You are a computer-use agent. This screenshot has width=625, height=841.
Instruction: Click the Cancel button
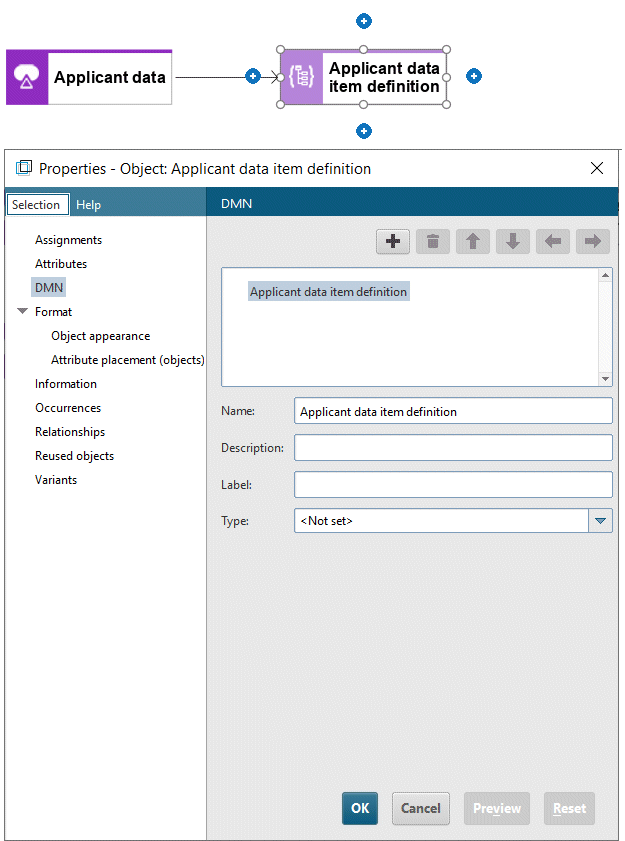coord(421,808)
